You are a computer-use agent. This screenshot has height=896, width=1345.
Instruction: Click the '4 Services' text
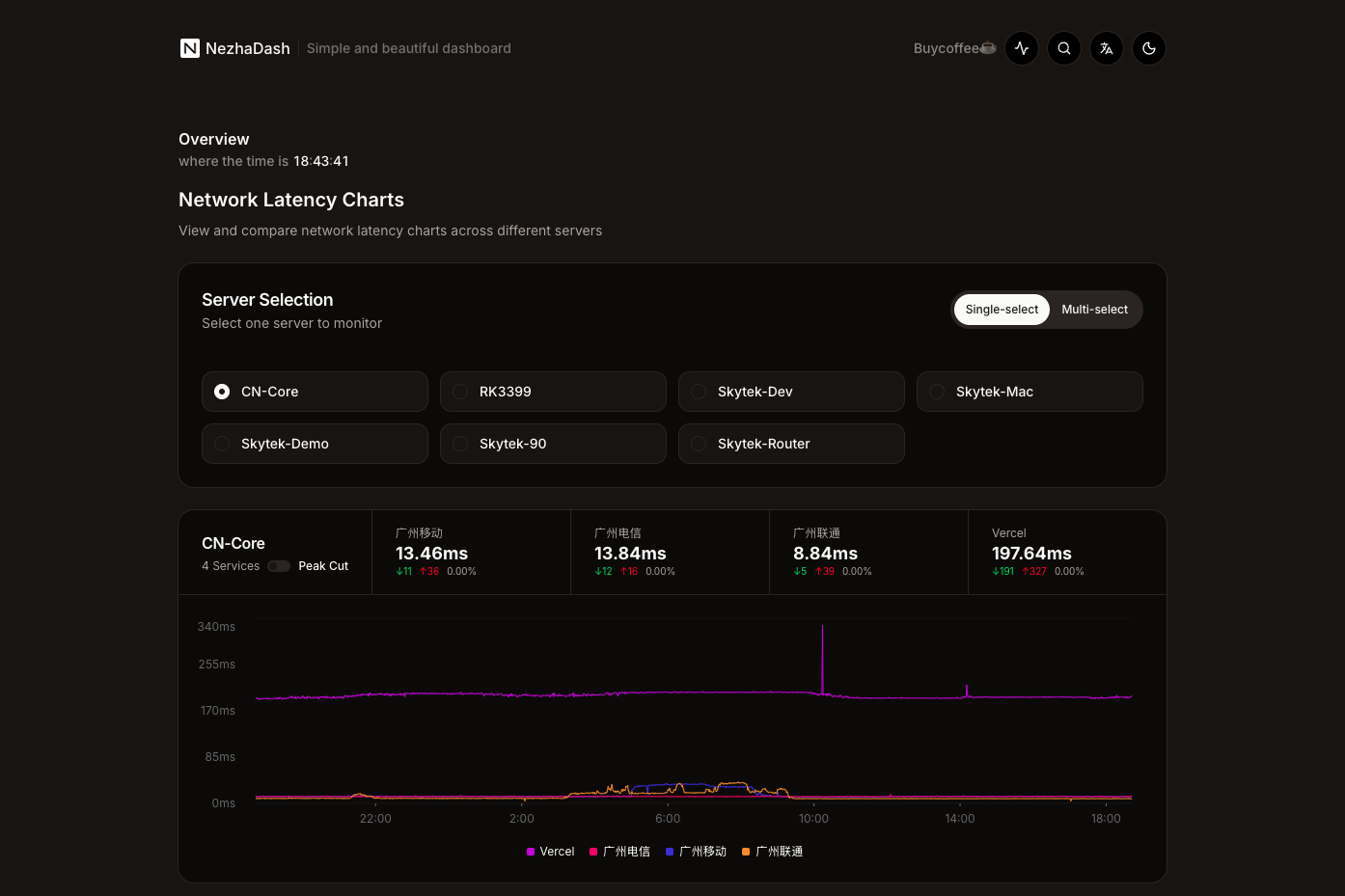(x=231, y=566)
